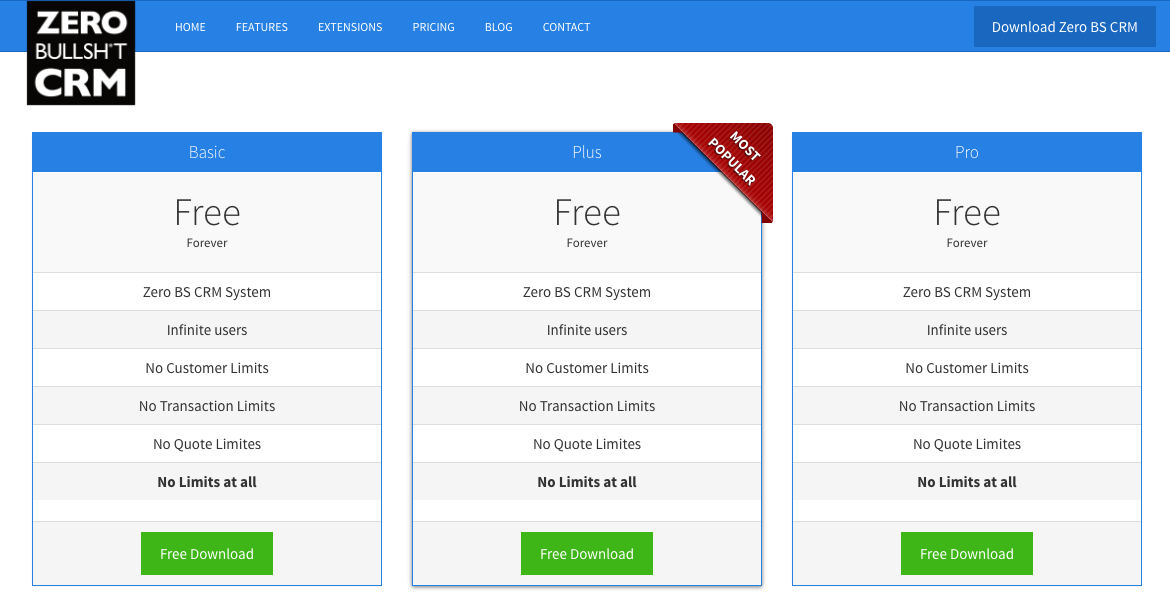Screen dimensions: 1170x601
Task: Click No Customer Limits in Plus column
Action: (x=586, y=368)
